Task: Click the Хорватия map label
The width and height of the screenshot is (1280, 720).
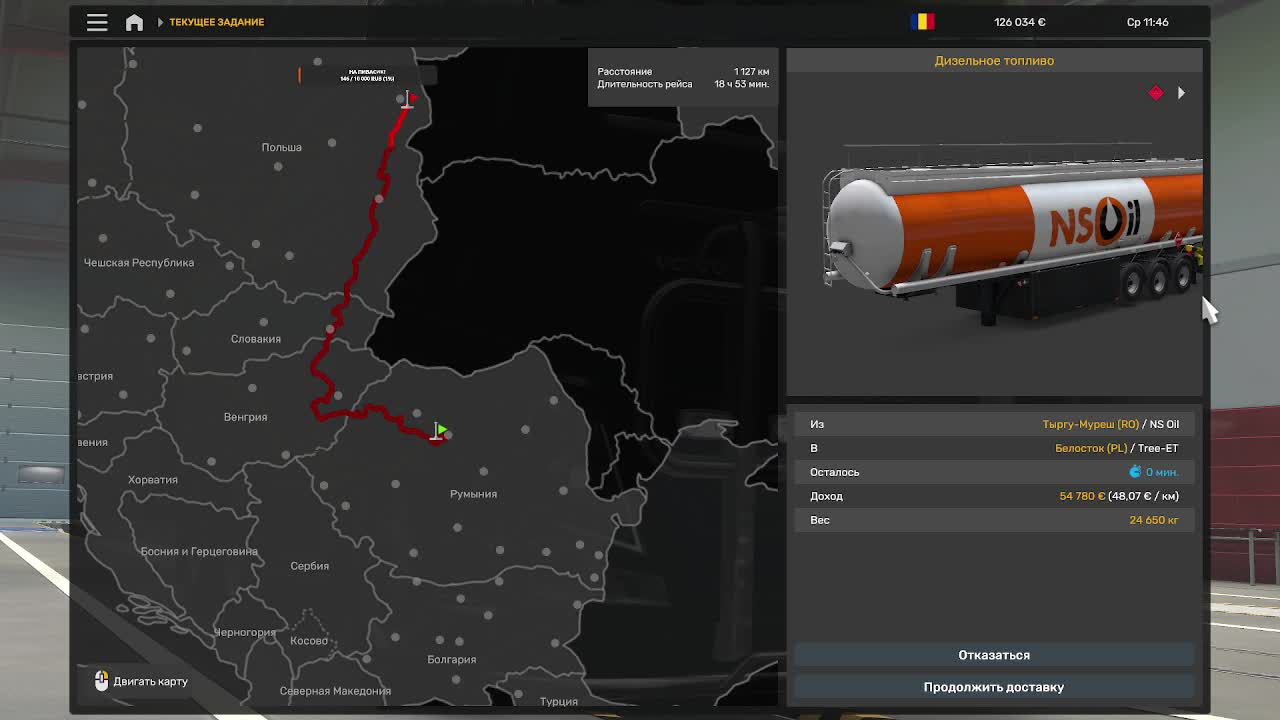Action: [x=152, y=480]
